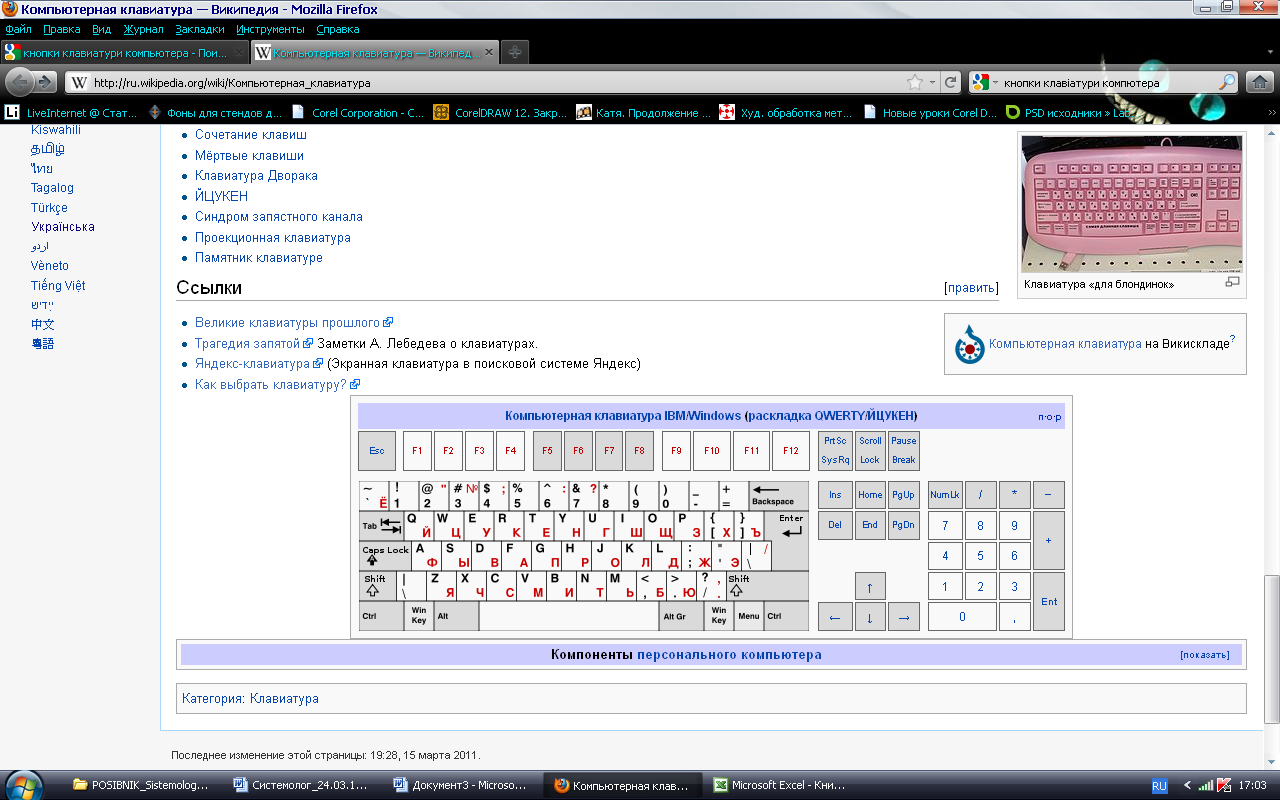Open Памятник клавиатуре link
Screen dimensions: 1280x800
[259, 257]
